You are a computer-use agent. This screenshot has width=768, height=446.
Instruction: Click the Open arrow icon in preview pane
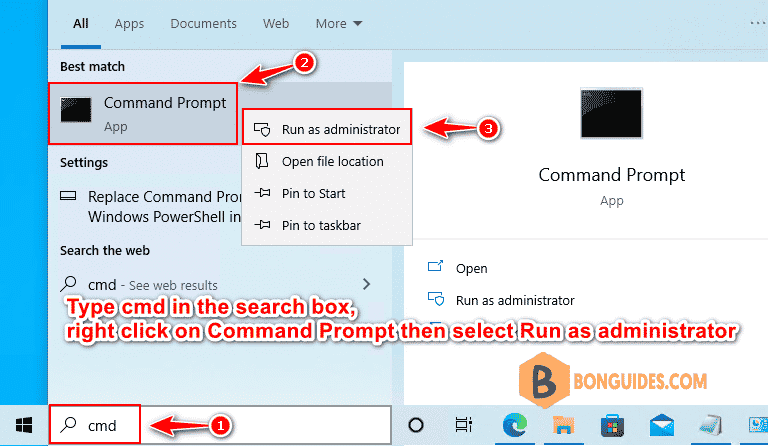coord(435,266)
